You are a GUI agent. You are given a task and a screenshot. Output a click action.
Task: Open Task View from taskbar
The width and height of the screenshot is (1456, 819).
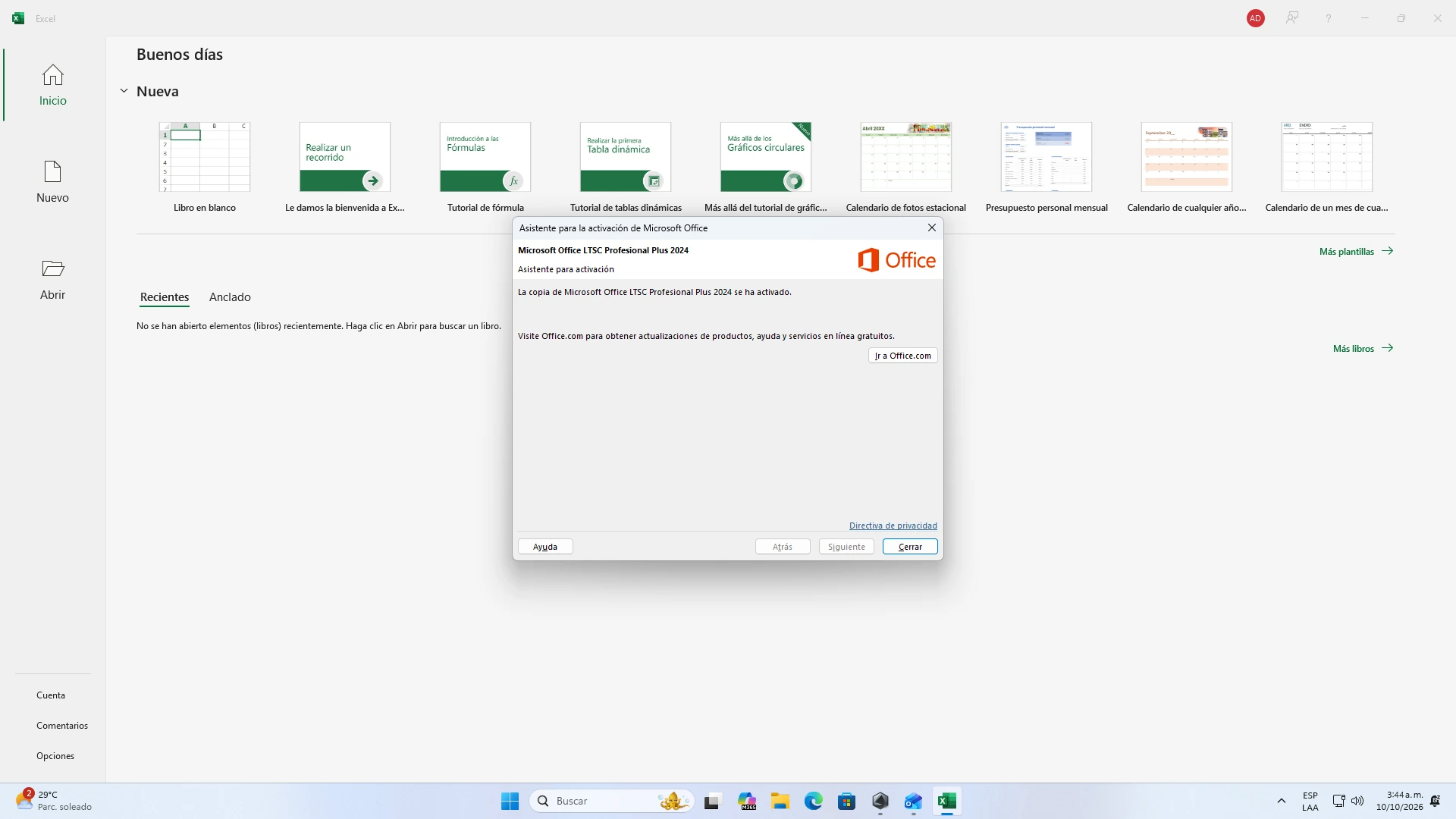[712, 801]
